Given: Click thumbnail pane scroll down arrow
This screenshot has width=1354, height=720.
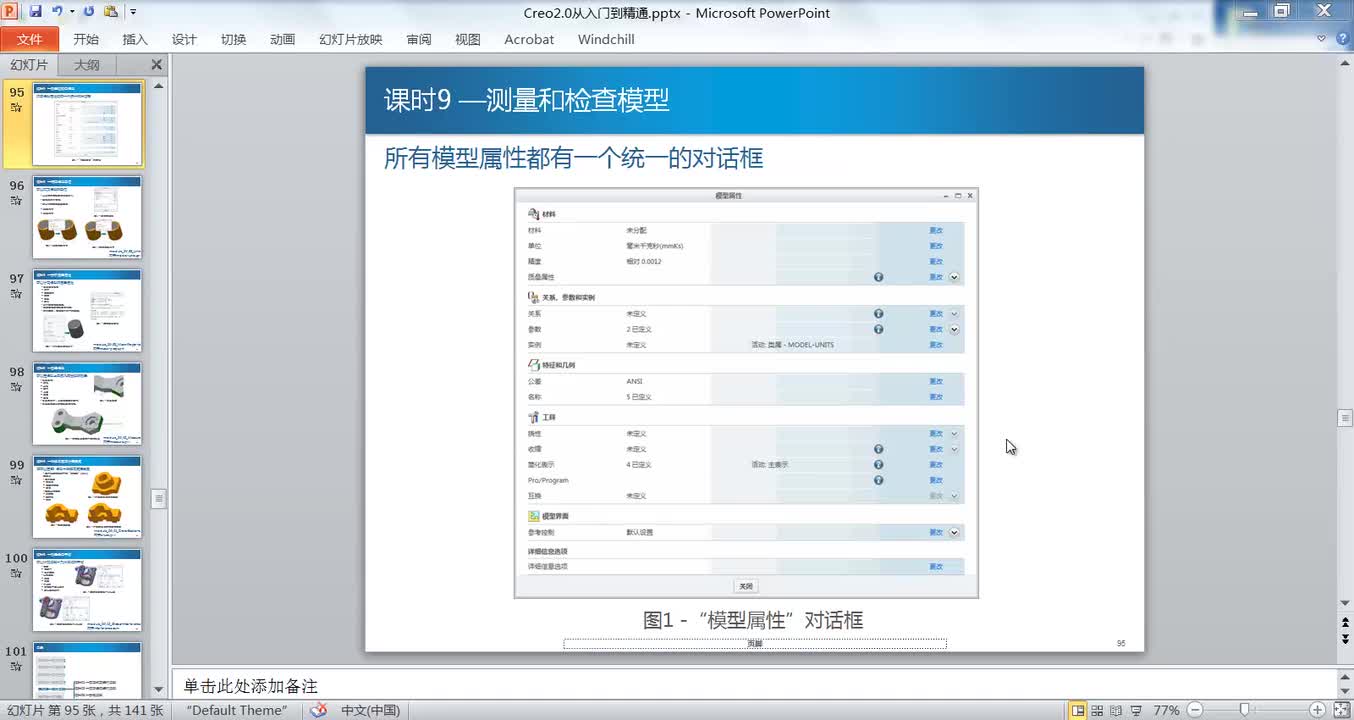Looking at the screenshot, I should (x=158, y=690).
